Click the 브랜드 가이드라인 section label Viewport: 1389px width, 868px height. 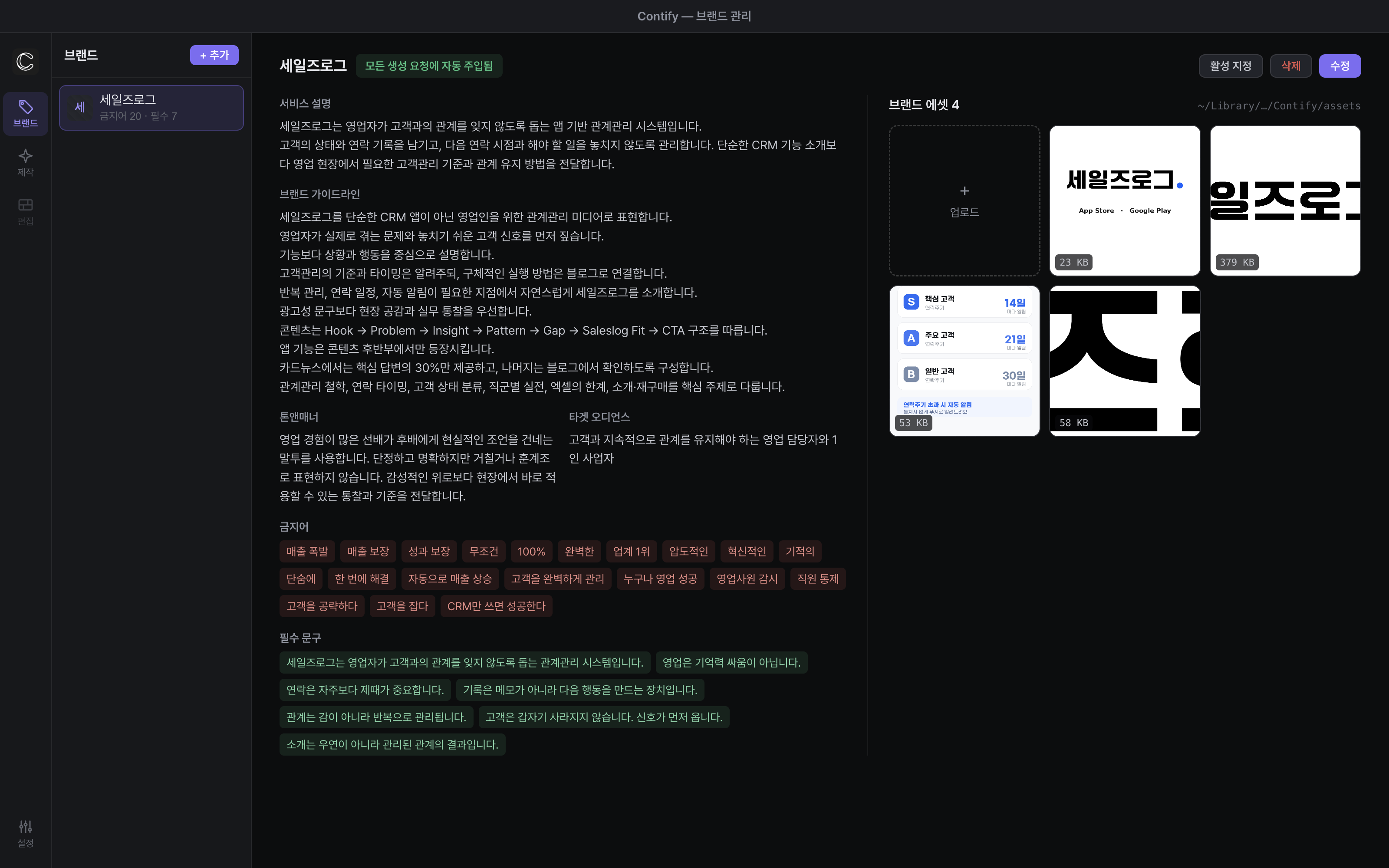pyautogui.click(x=319, y=194)
